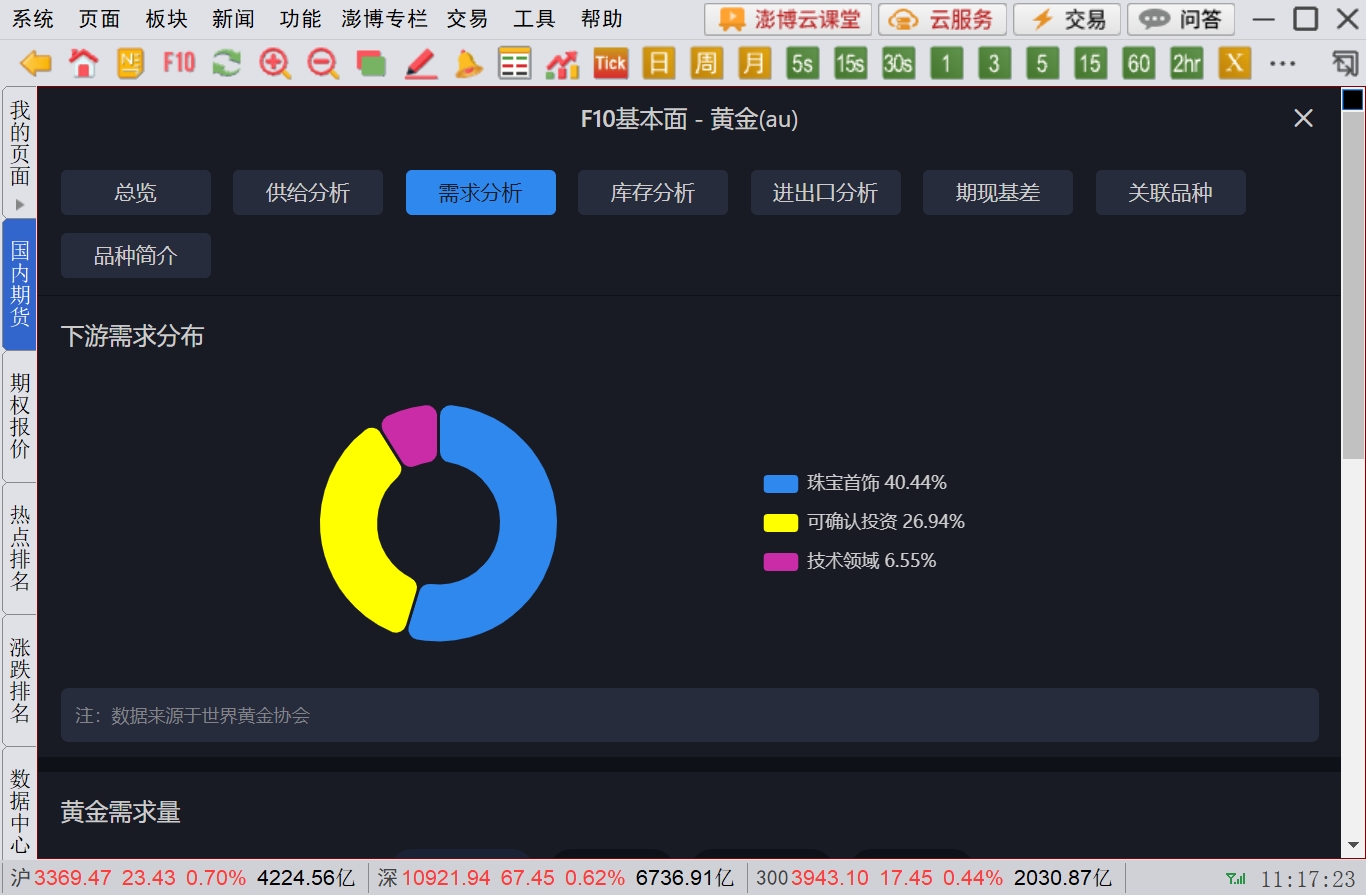
Task: Switch to the 品种简介 tab
Action: [x=136, y=256]
